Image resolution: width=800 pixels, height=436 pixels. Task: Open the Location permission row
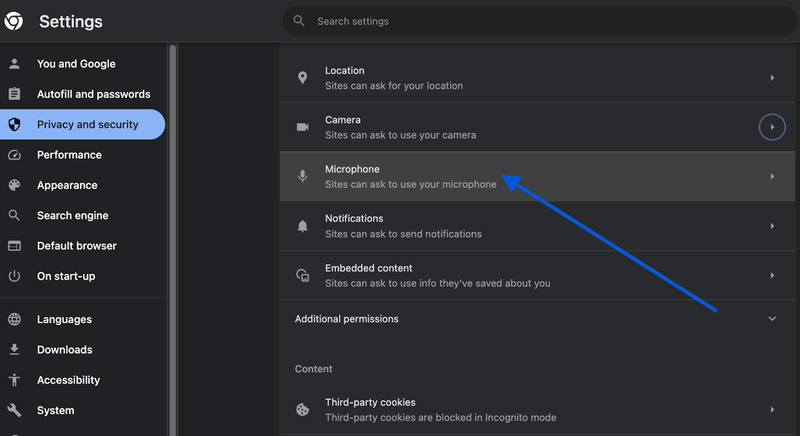[x=537, y=78]
